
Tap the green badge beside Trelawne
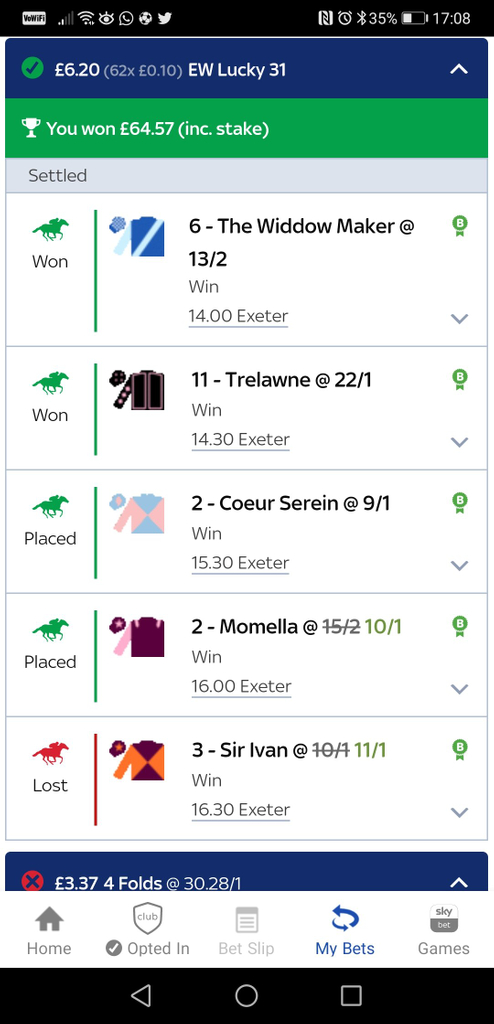point(460,379)
